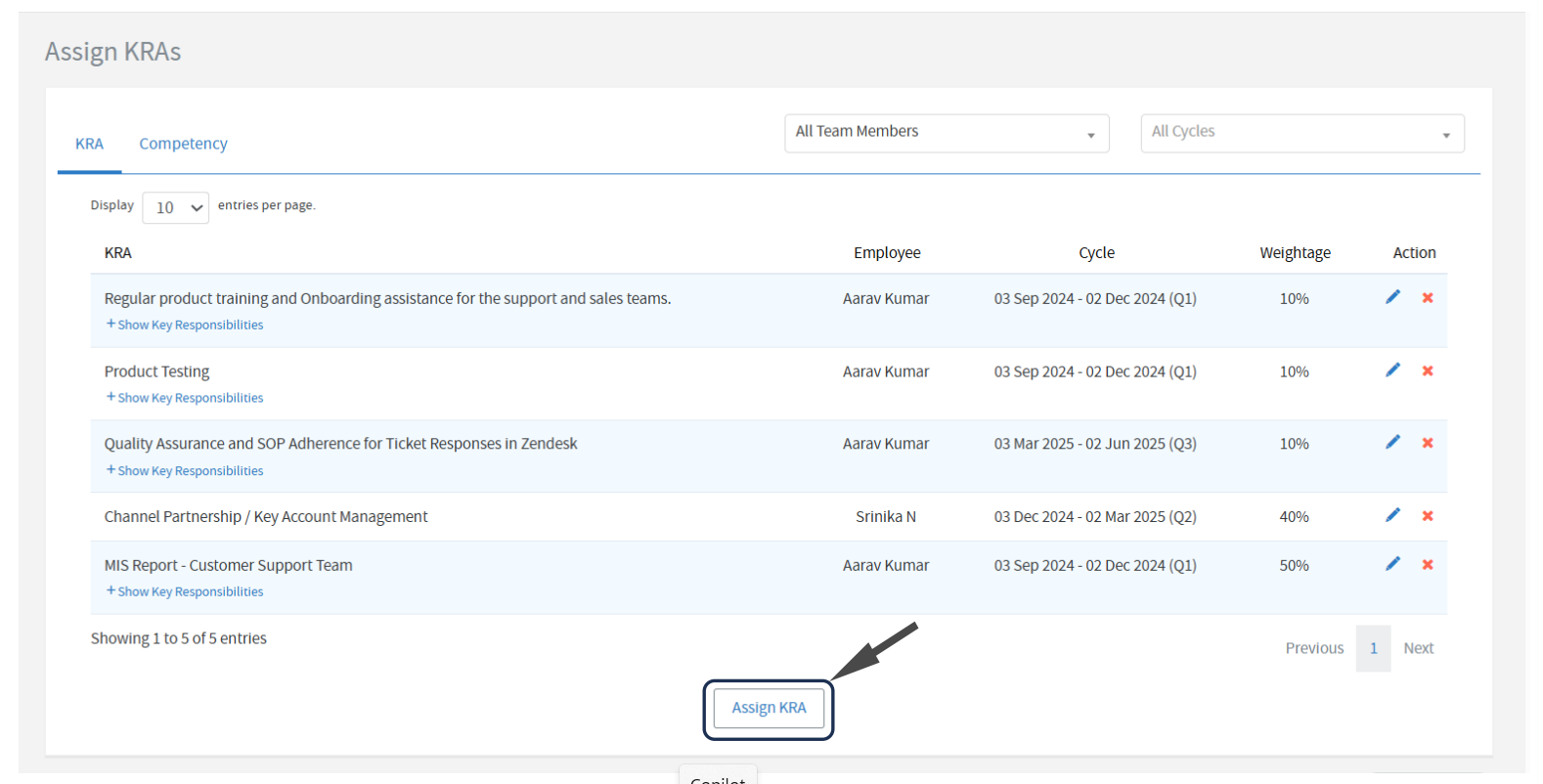Delete the MIS Report KRA row

(1428, 565)
